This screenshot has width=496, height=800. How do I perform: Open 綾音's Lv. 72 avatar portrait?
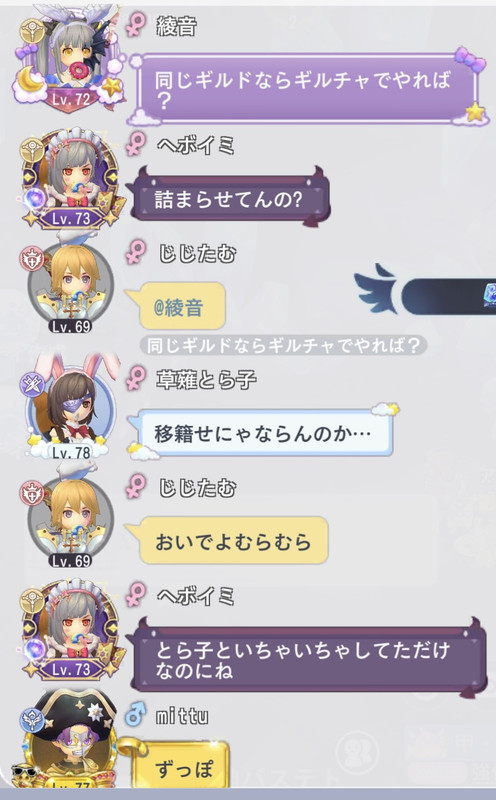click(70, 59)
